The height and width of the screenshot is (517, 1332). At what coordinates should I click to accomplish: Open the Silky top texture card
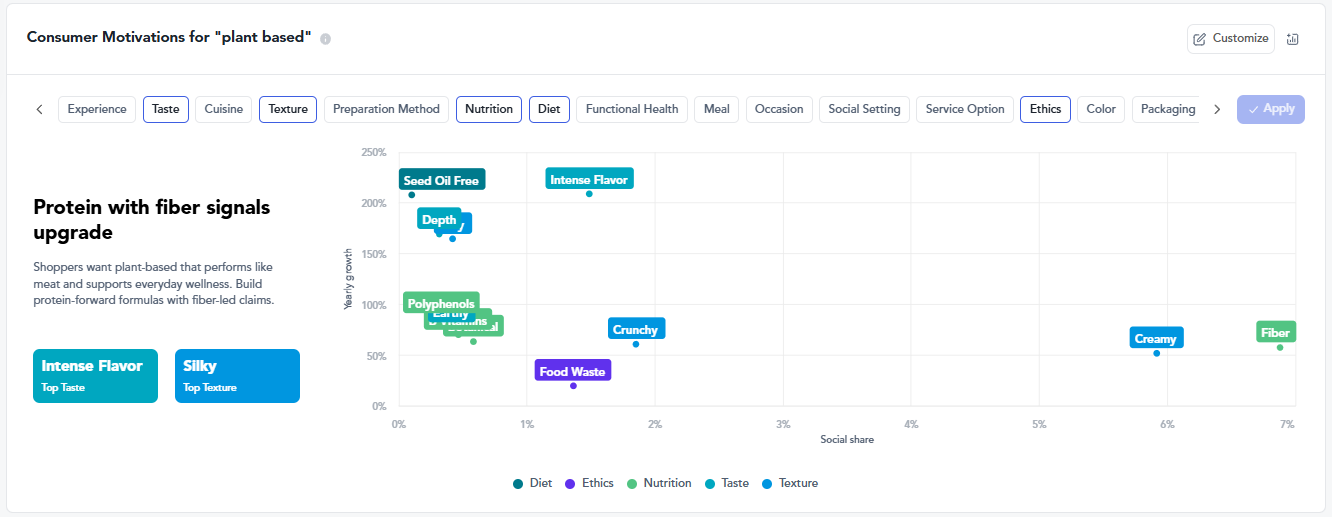click(237, 375)
